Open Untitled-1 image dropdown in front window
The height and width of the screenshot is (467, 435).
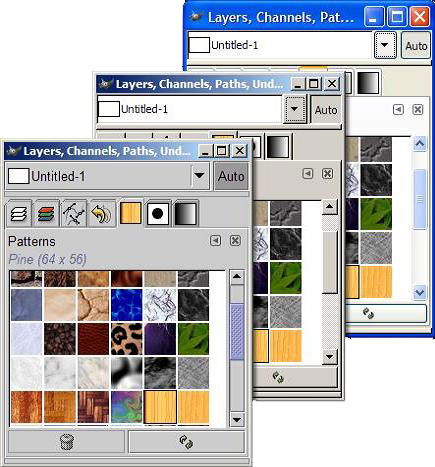(199, 176)
